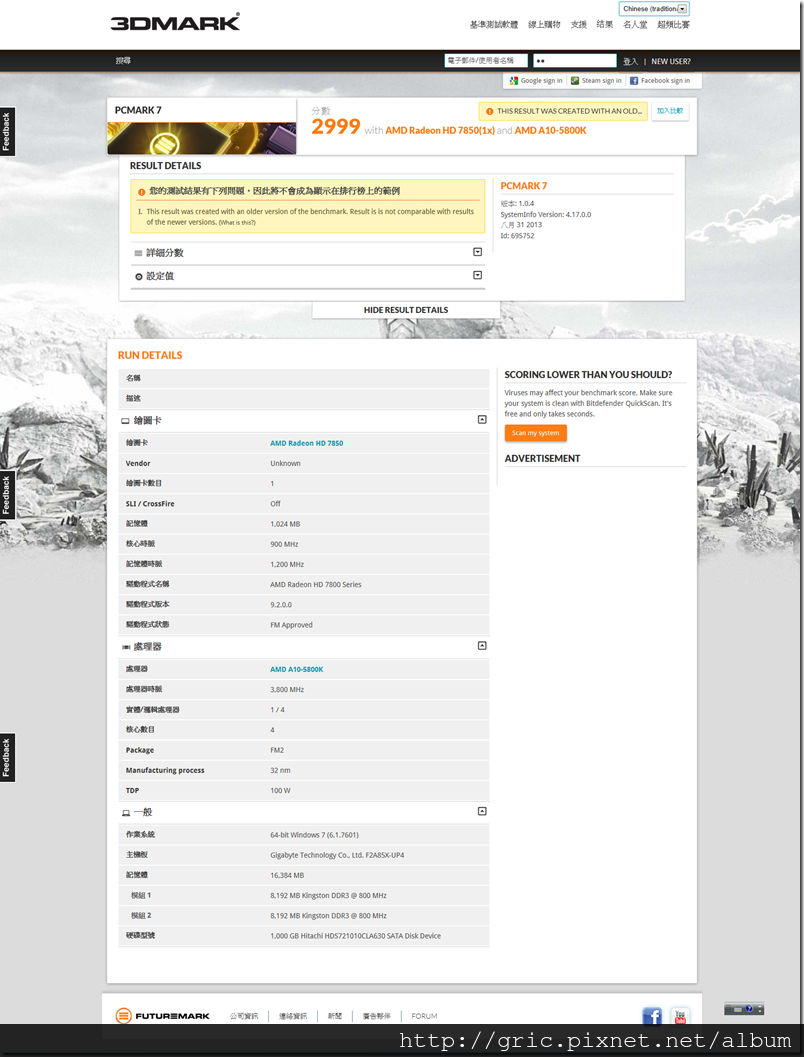Image resolution: width=804 pixels, height=1057 pixels.
Task: Open the 廣告夥伴 footer link
Action: pyautogui.click(x=377, y=1017)
